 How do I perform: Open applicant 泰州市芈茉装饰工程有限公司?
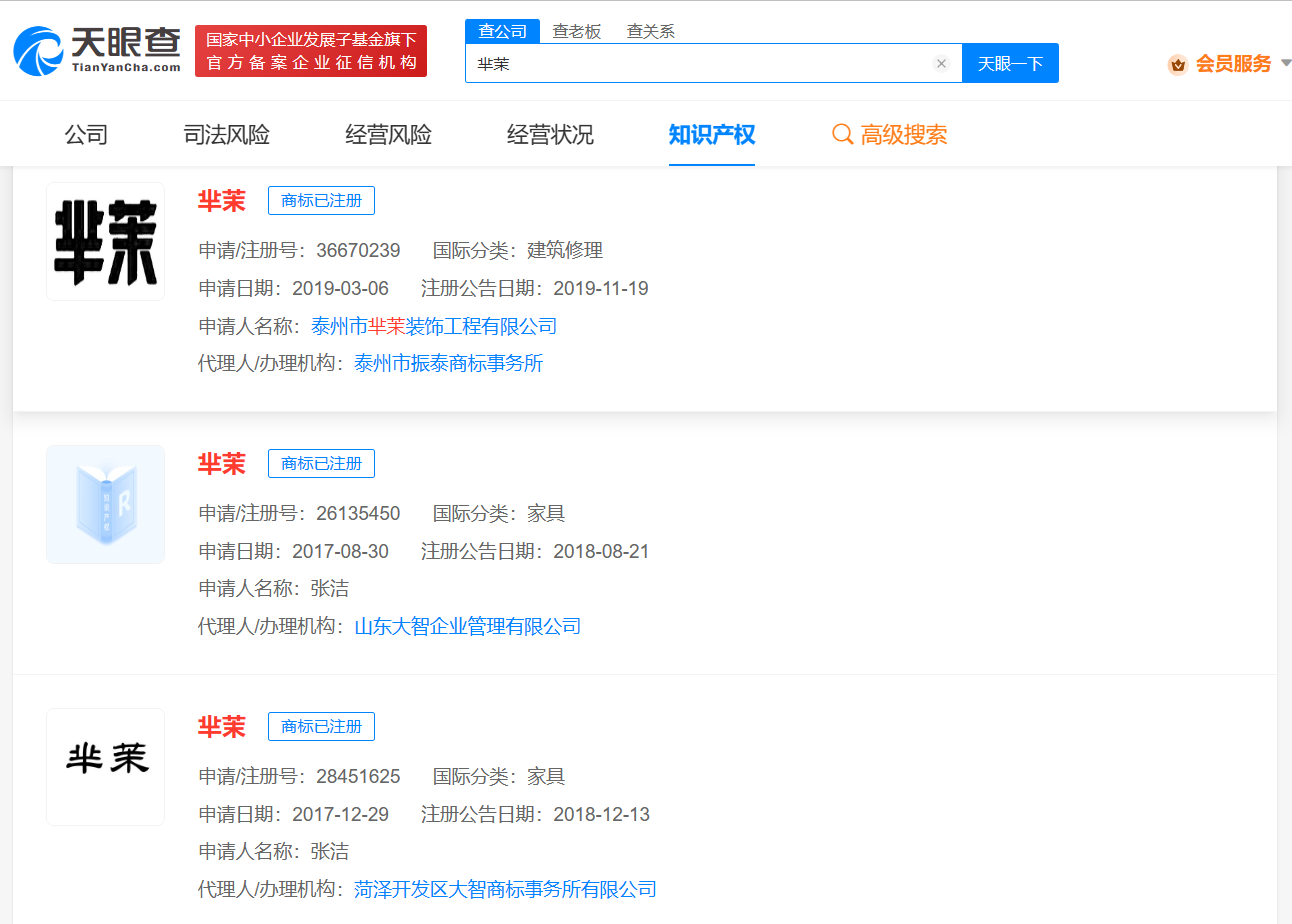click(x=434, y=326)
